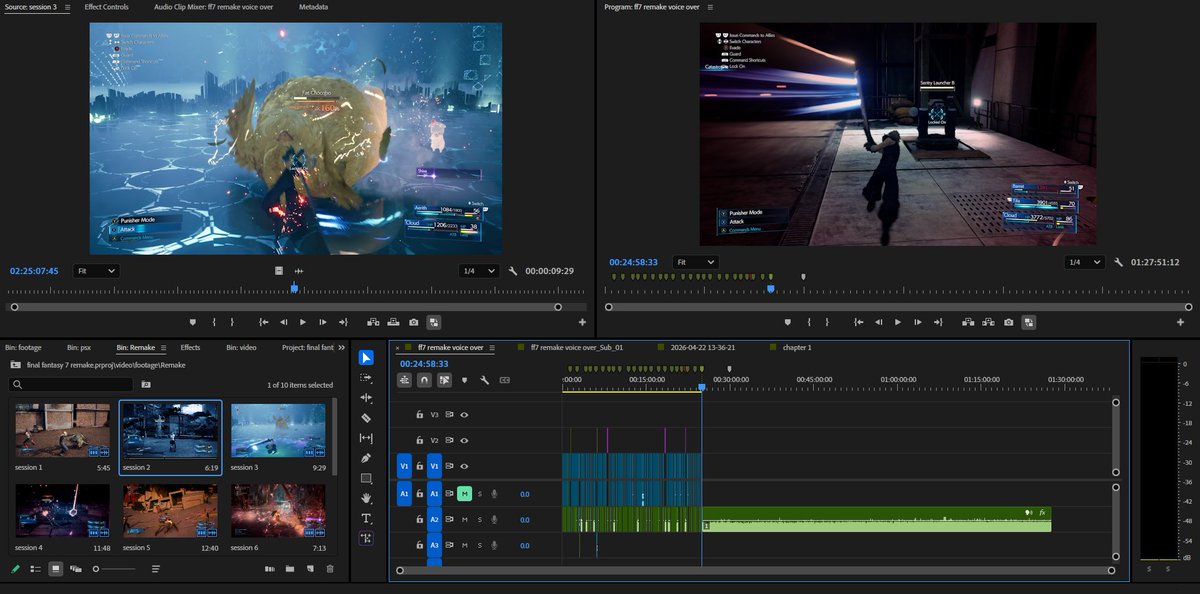Create a new bin in the Project panel

tap(289, 569)
